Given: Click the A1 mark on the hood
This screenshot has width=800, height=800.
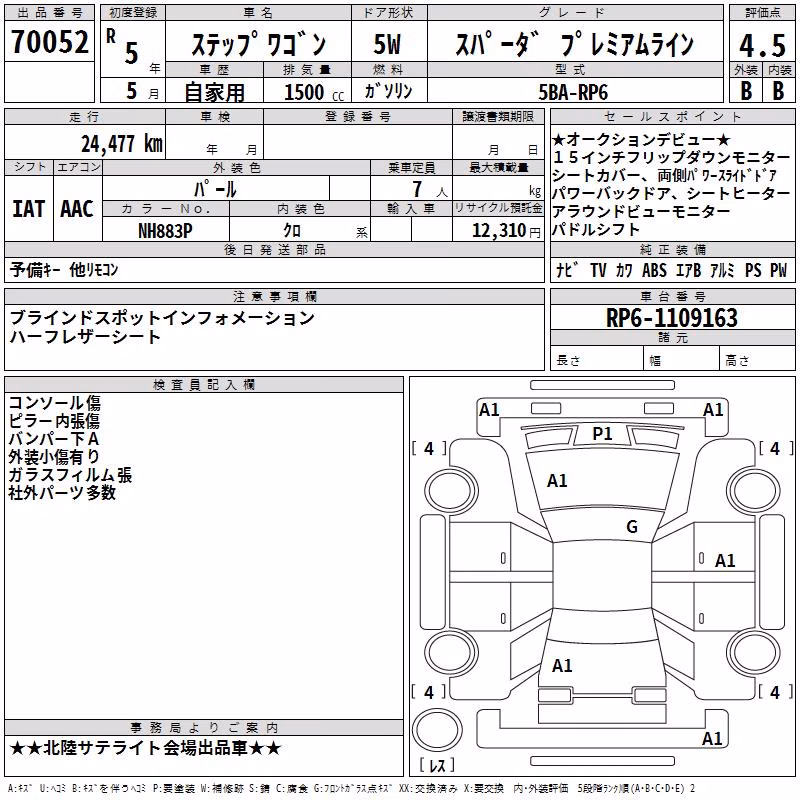Looking at the screenshot, I should point(557,481).
